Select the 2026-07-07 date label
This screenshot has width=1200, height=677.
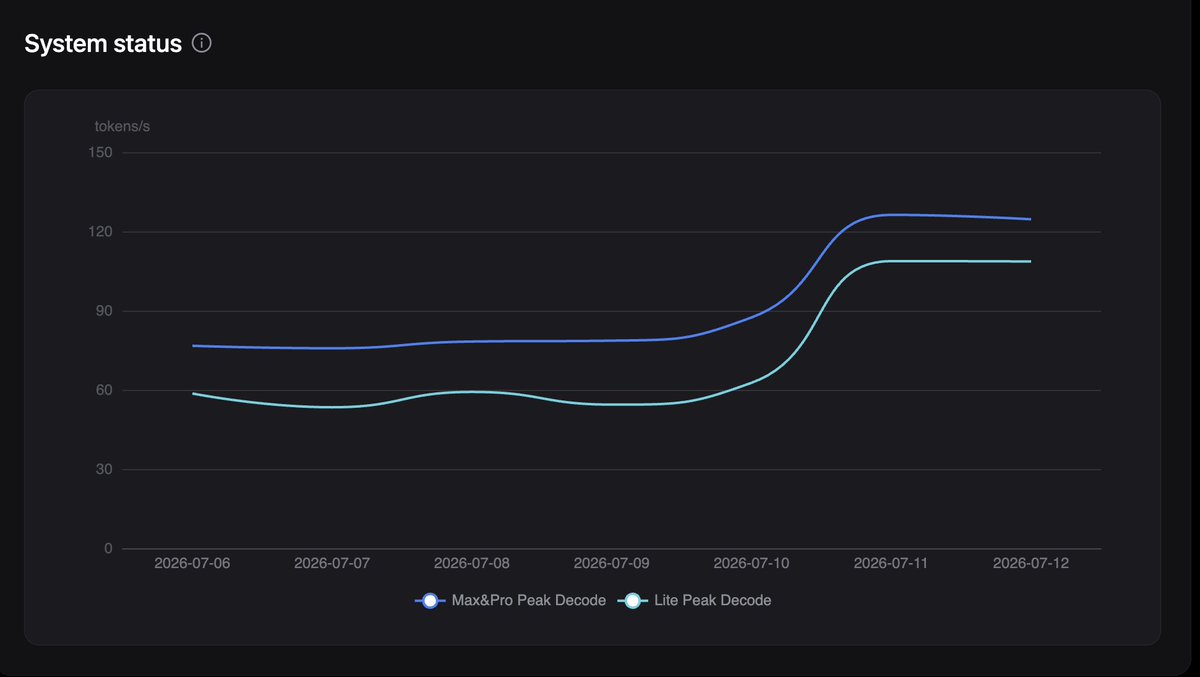coord(332,563)
